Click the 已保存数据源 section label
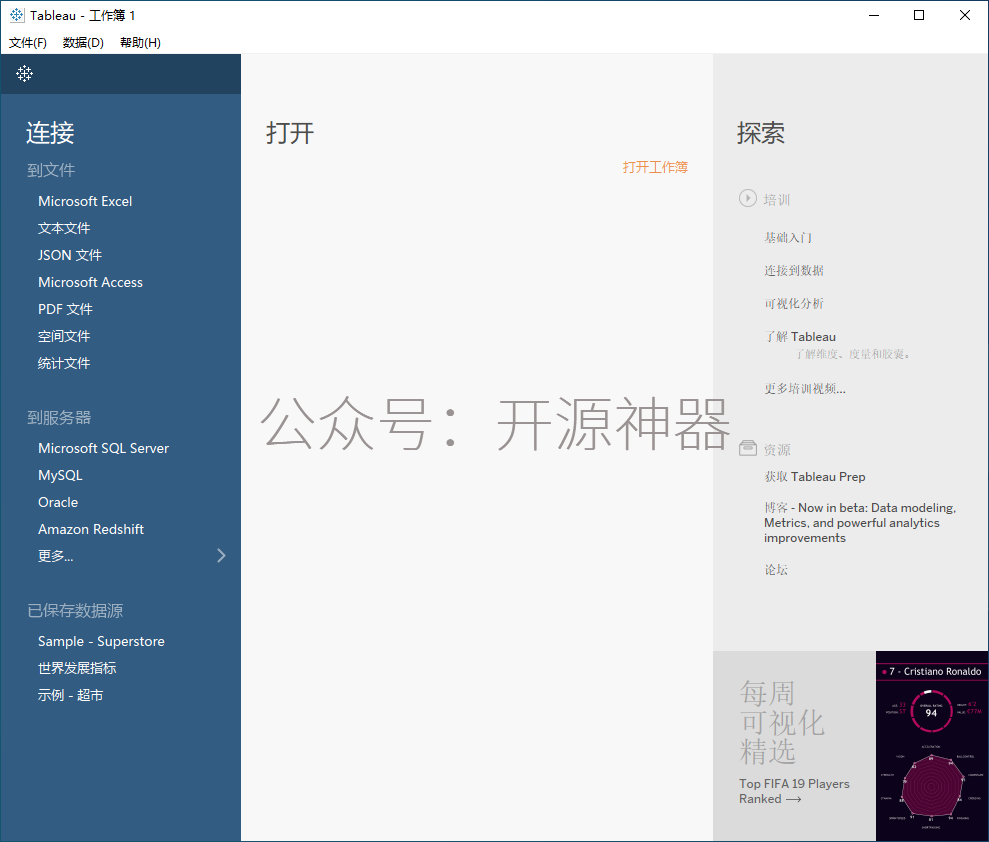 coord(75,611)
